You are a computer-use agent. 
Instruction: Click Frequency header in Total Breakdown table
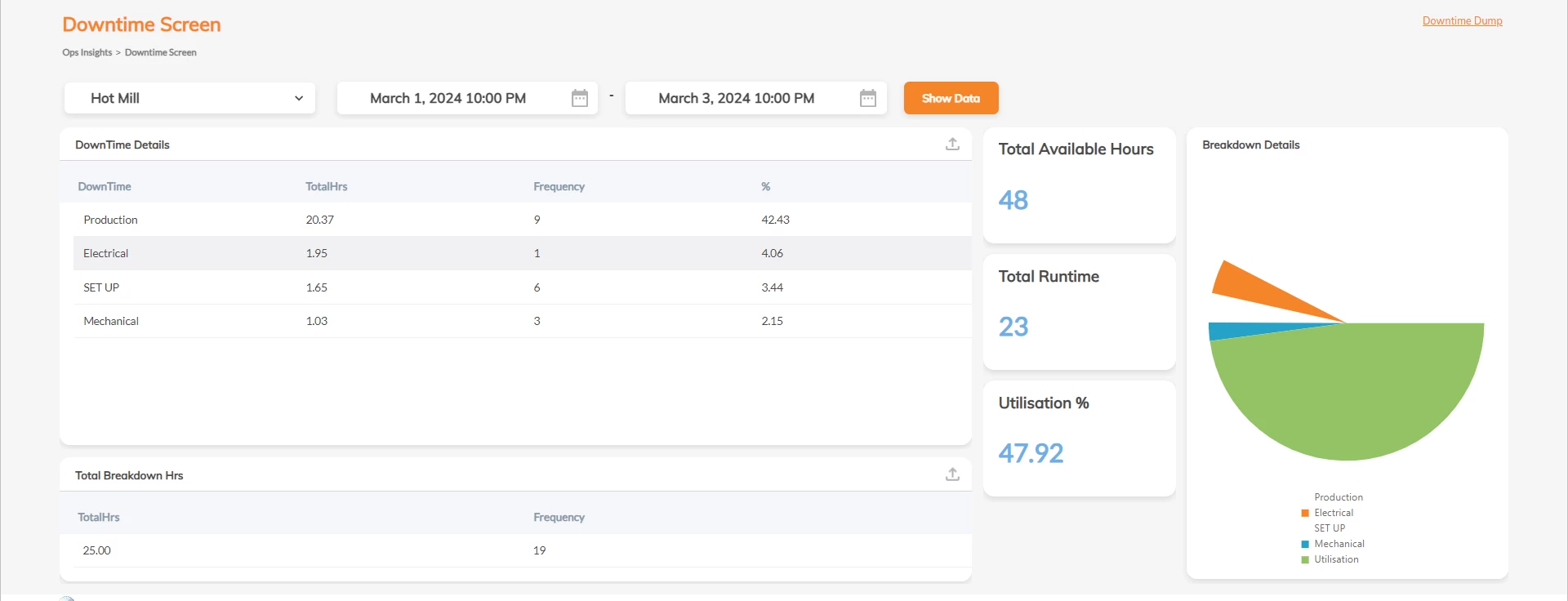559,517
